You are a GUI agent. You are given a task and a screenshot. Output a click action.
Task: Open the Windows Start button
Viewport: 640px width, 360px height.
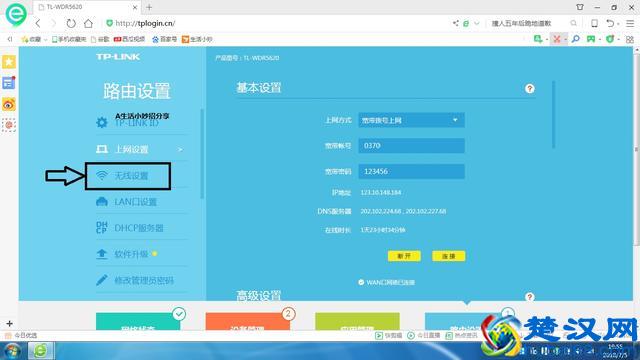pos(12,351)
